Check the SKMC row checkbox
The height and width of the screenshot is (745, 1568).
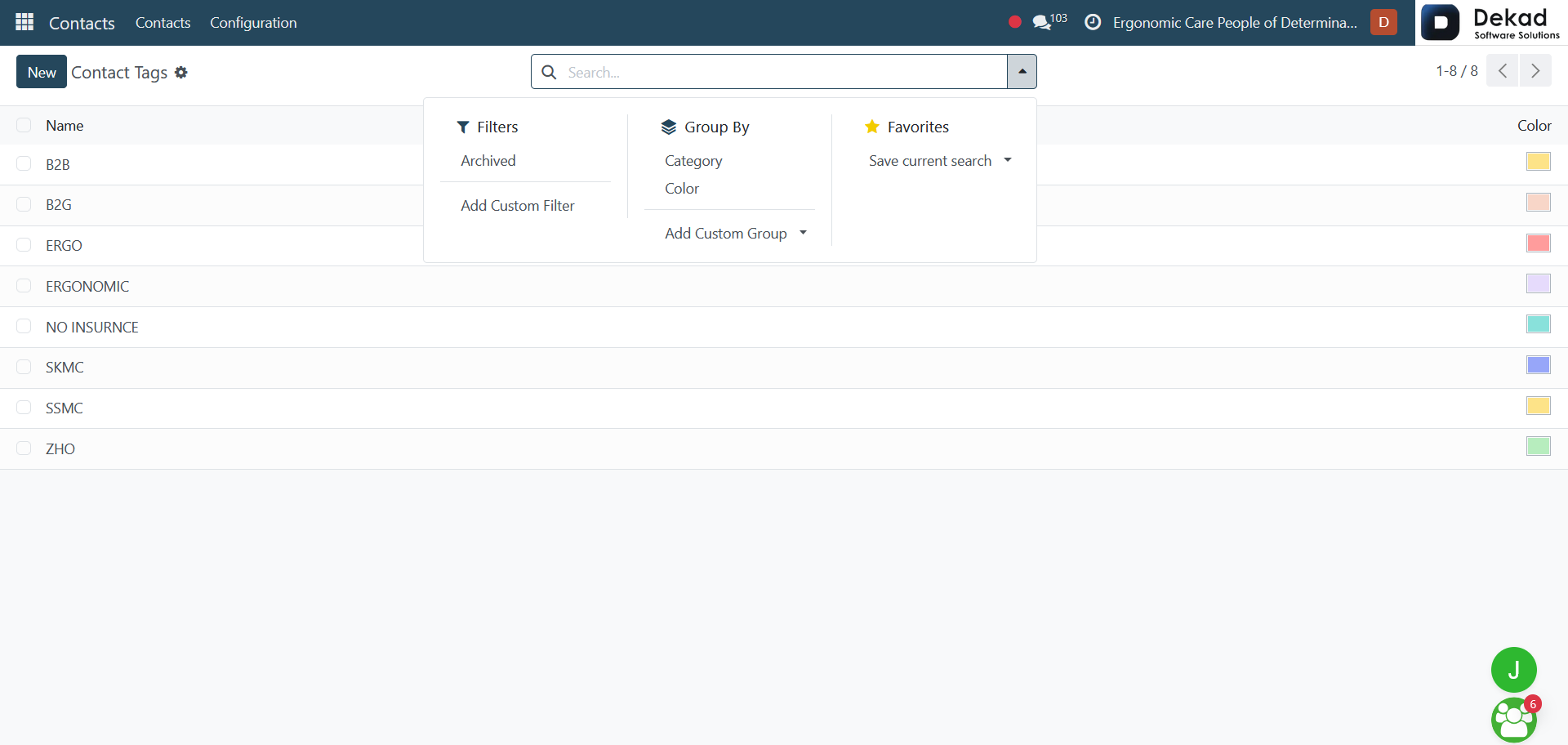24,367
